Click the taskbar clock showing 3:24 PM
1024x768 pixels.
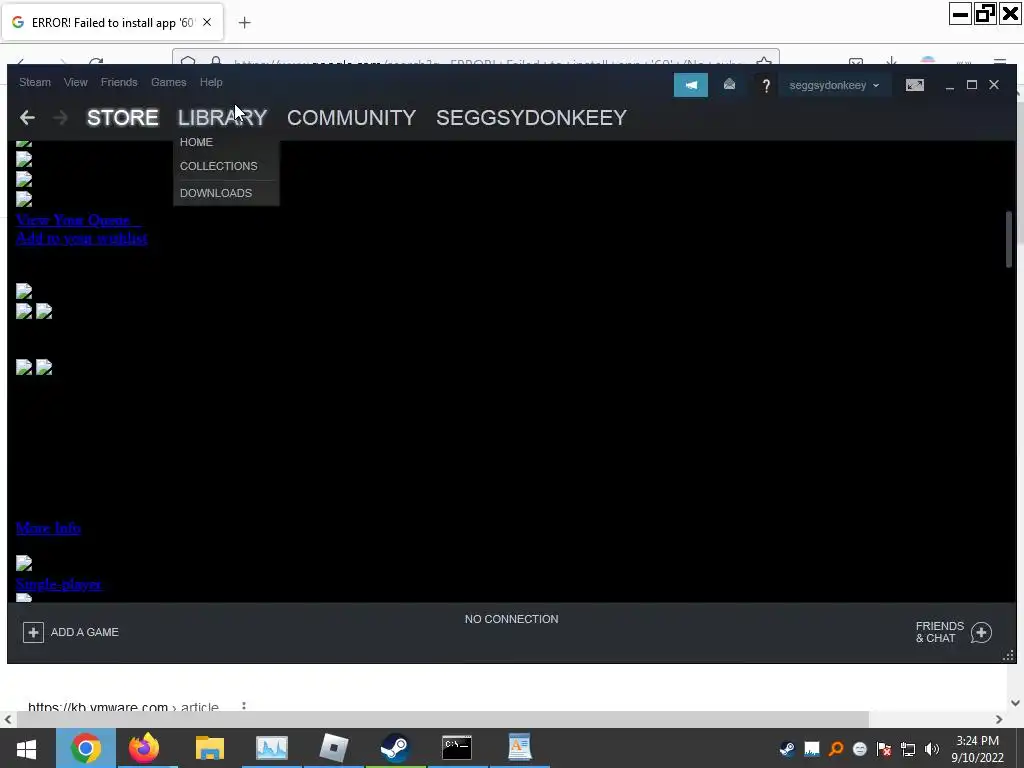pos(977,748)
